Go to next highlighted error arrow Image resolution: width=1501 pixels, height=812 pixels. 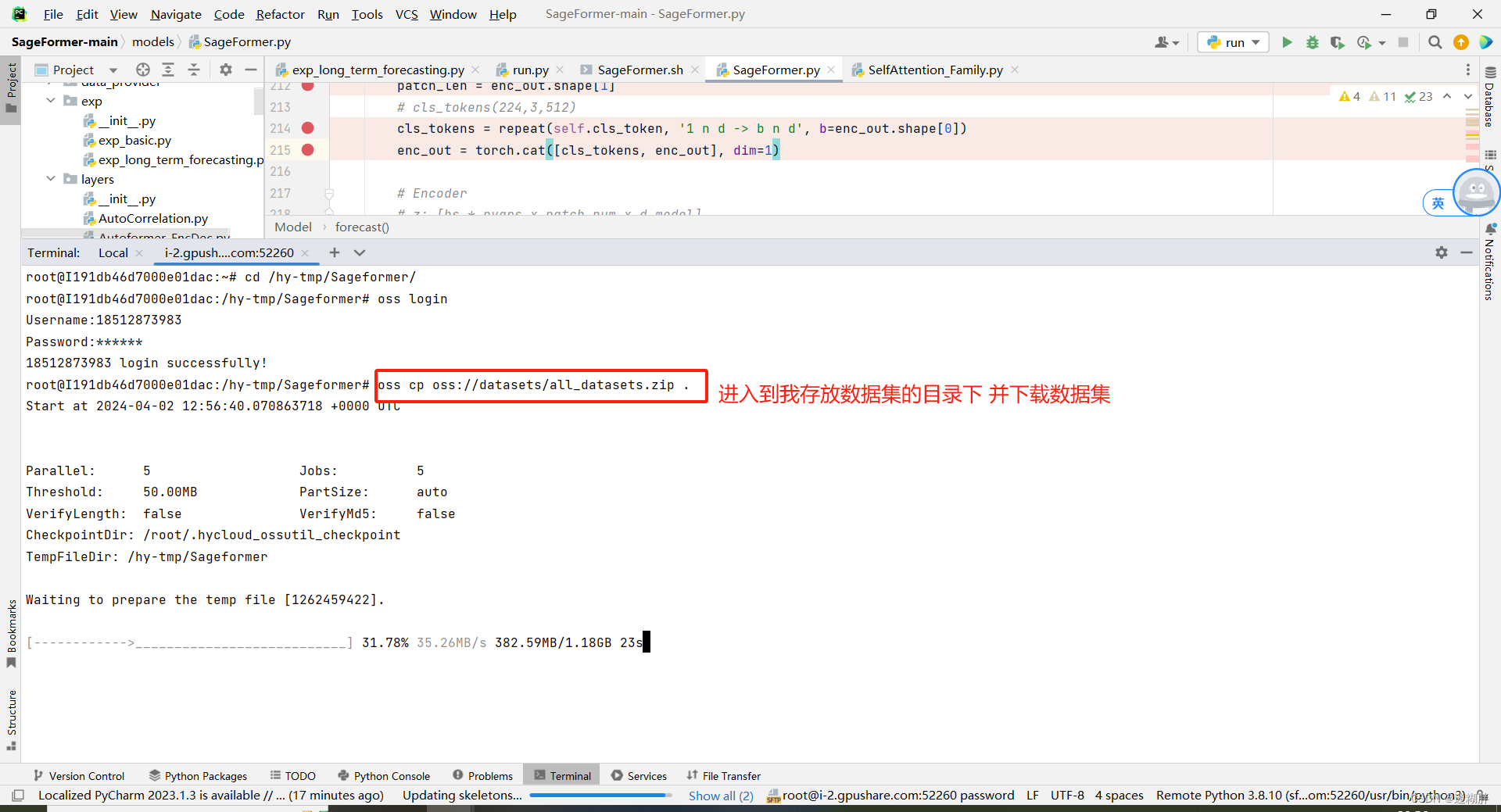(x=1468, y=96)
